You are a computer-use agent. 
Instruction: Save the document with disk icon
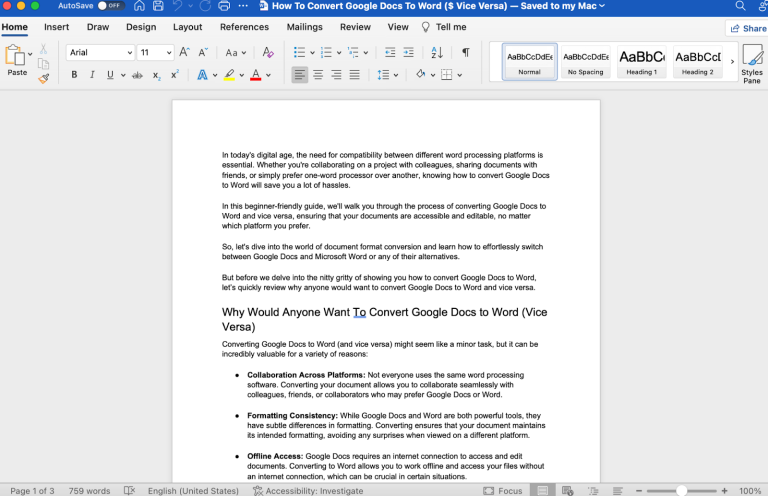click(158, 6)
